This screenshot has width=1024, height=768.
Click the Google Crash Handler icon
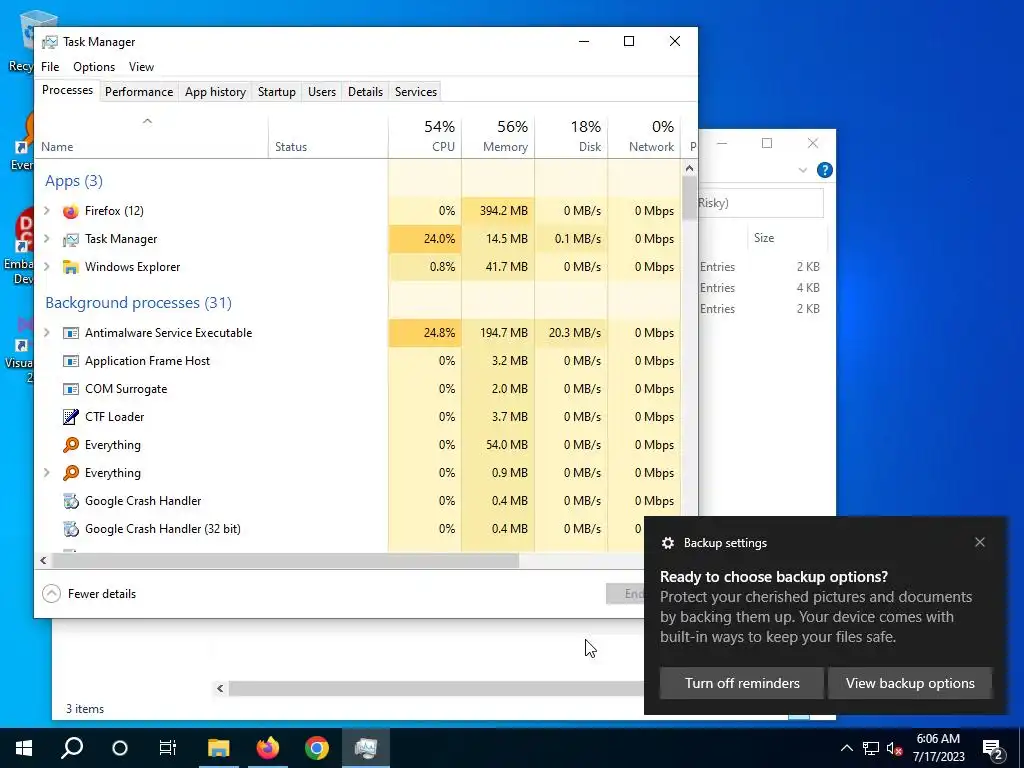(x=71, y=501)
